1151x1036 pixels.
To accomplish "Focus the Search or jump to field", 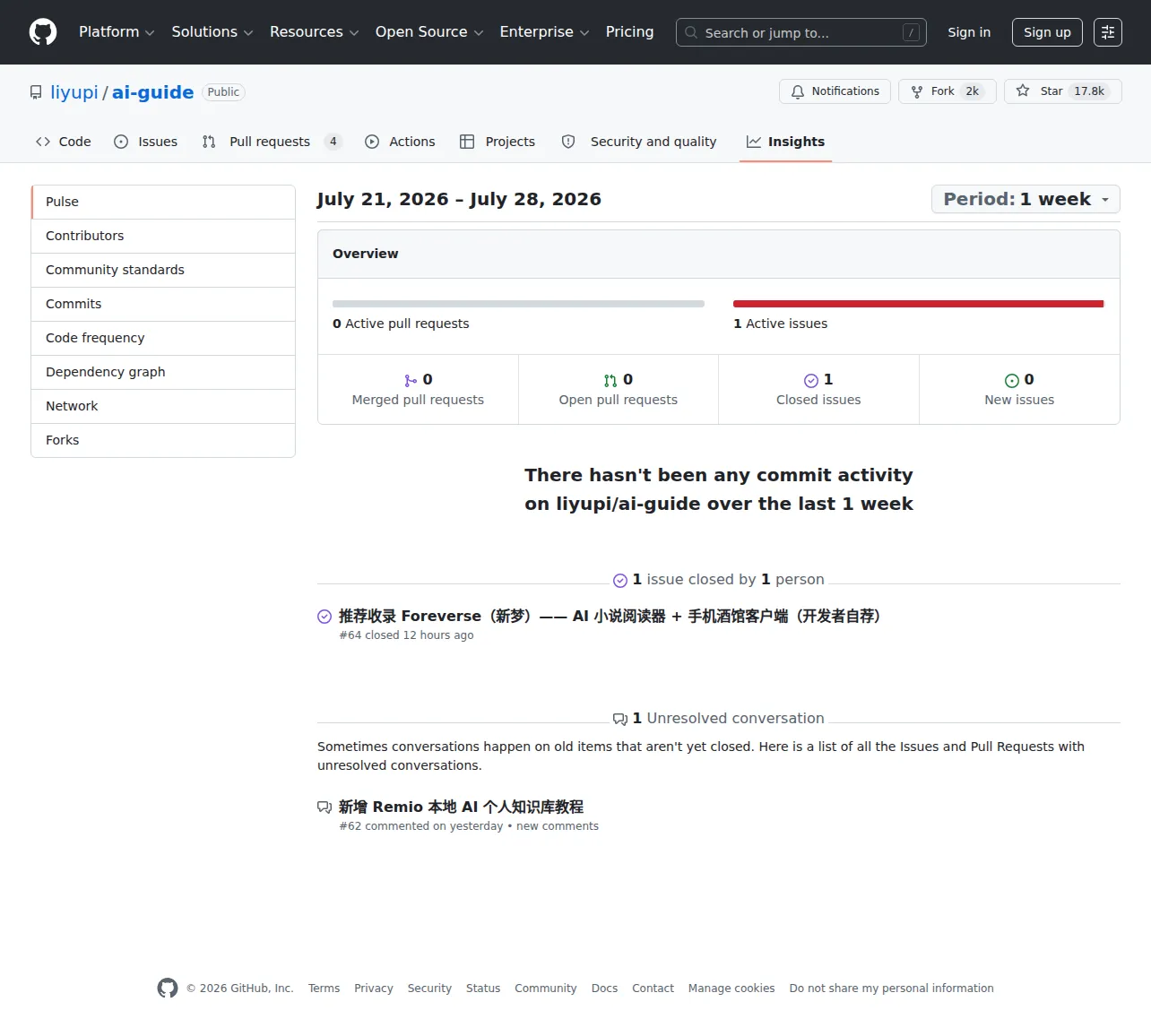I will tap(801, 32).
